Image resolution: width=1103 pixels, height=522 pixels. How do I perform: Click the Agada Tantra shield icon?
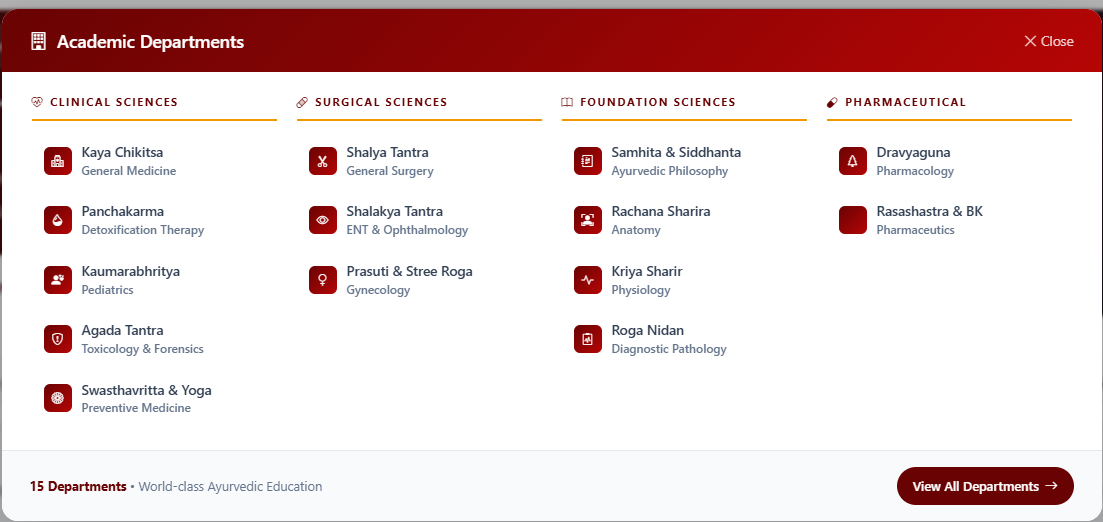(57, 339)
